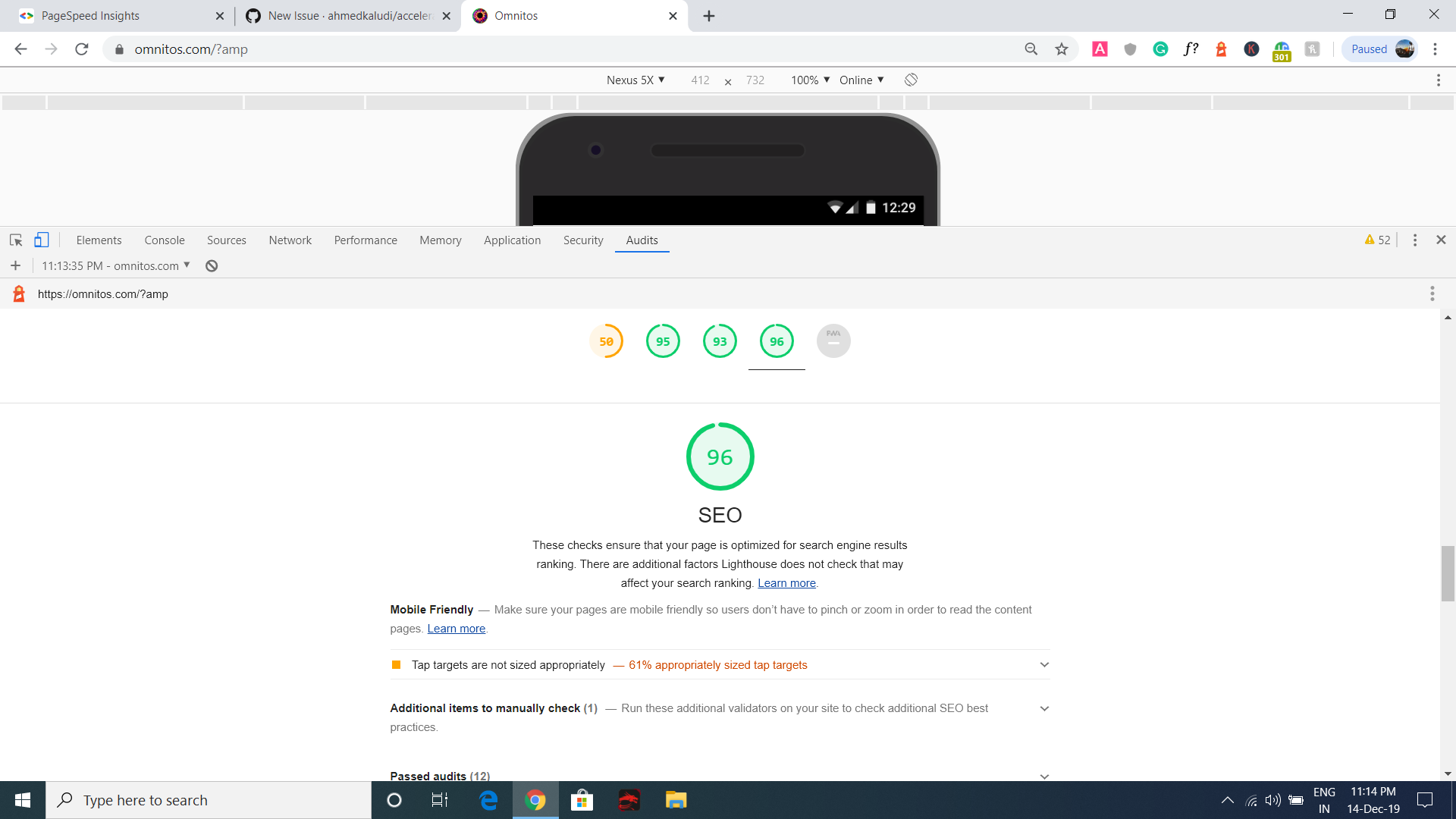Viewport: 1456px width, 819px height.
Task: Open the Nexus 5X device dropdown
Action: tap(635, 80)
